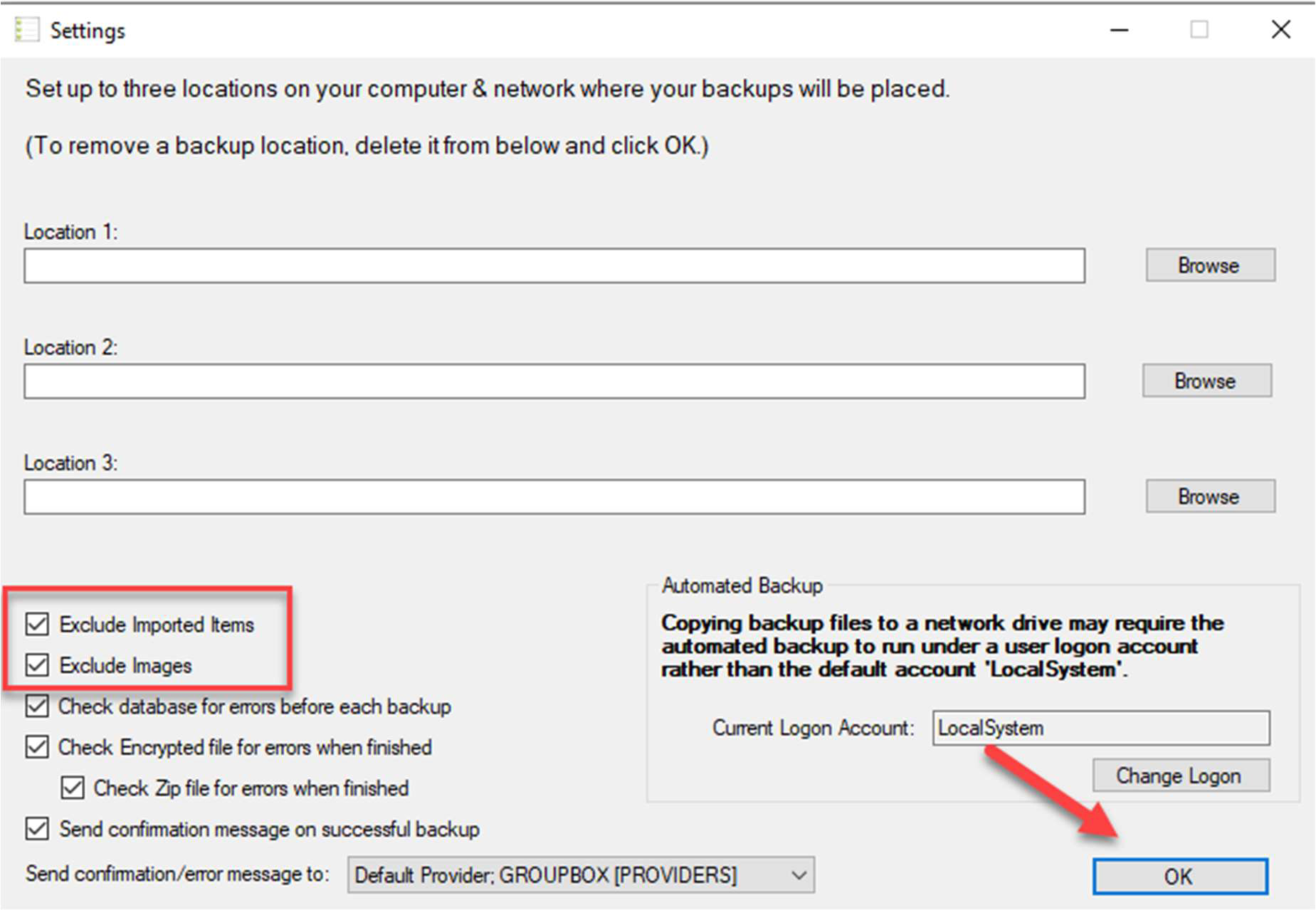1316x910 pixels.
Task: Disable Check database for errors before backup
Action: [37, 707]
